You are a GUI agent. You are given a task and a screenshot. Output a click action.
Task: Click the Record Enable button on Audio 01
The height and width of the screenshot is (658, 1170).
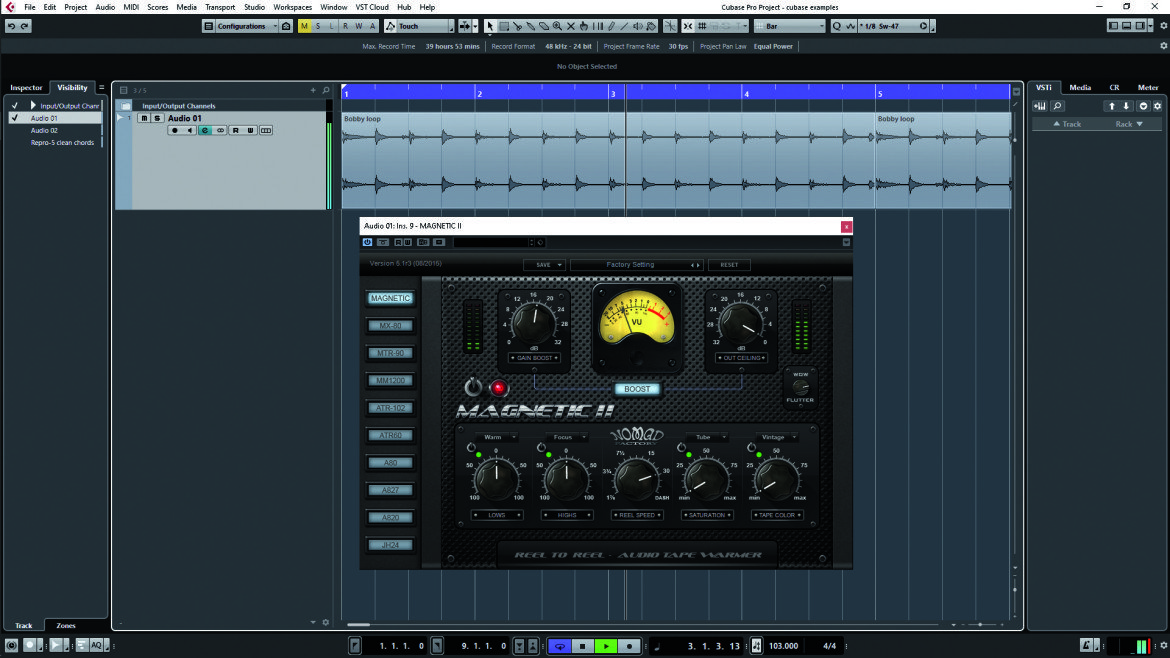pos(175,131)
